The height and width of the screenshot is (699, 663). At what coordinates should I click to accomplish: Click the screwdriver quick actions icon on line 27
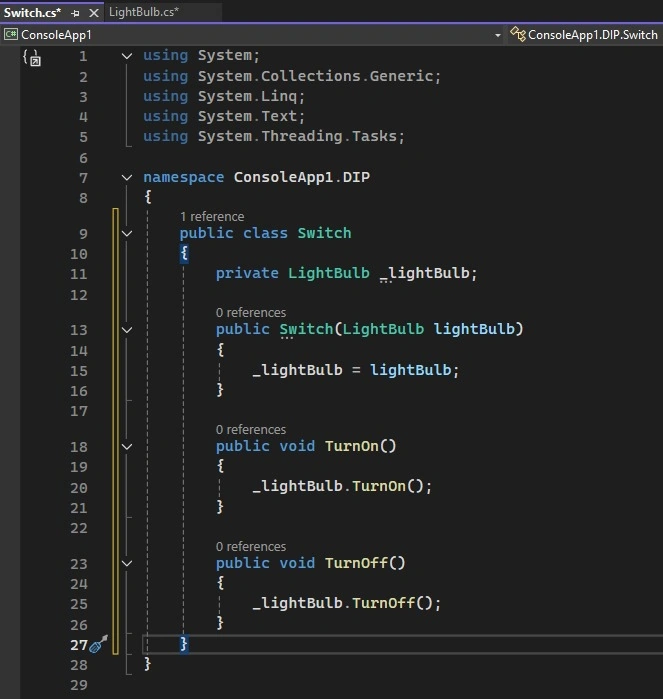(99, 644)
